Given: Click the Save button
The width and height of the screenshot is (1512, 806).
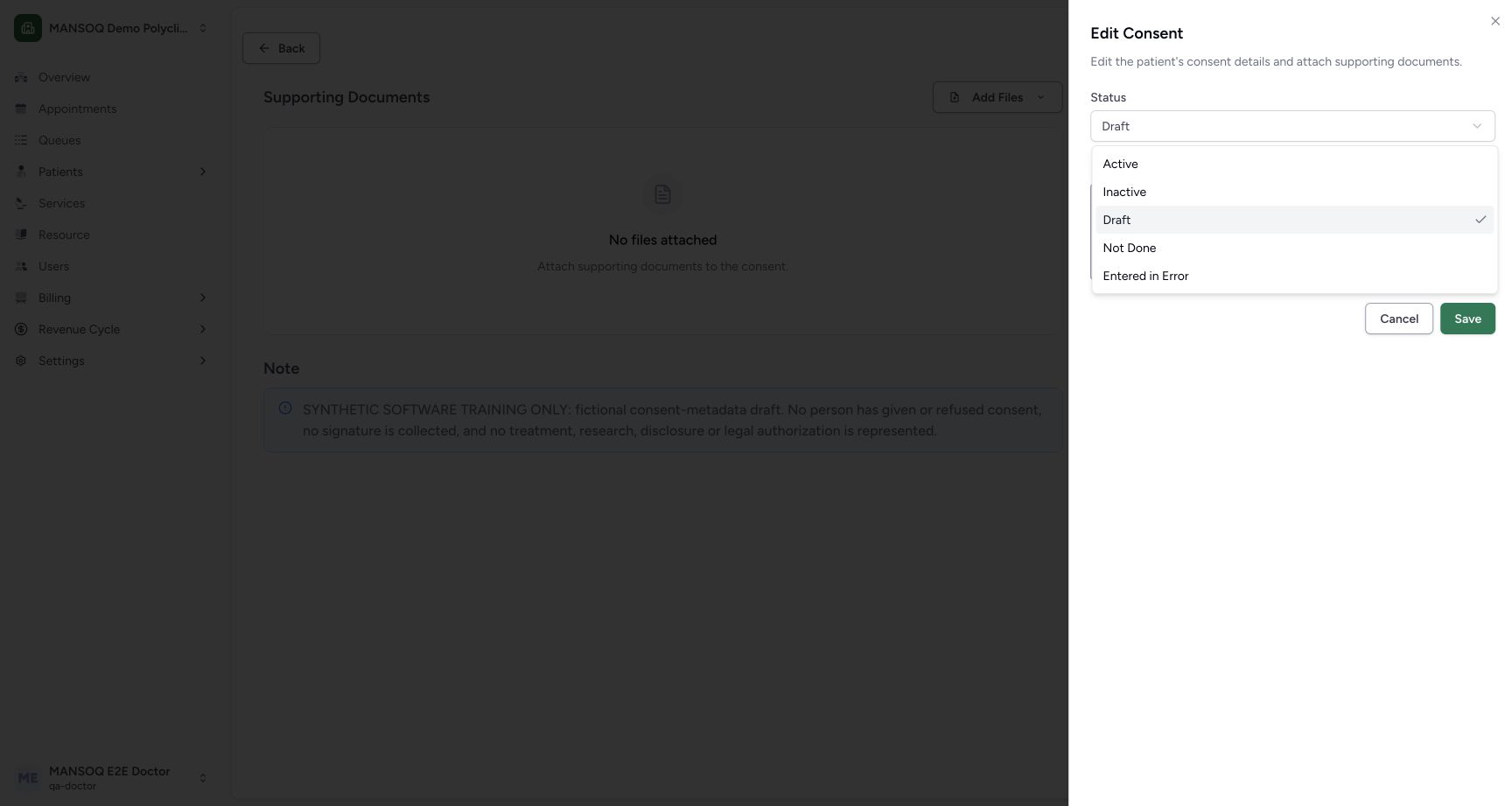Looking at the screenshot, I should [1467, 319].
